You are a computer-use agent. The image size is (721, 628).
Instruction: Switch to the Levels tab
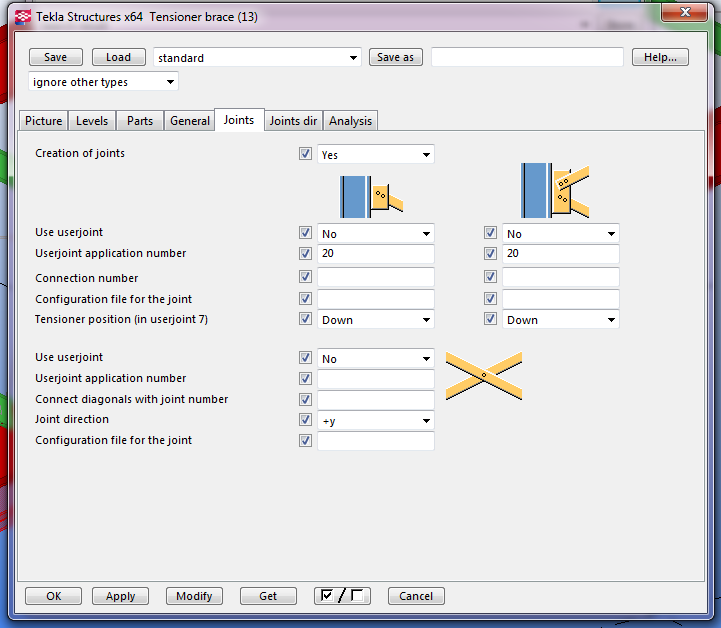[x=92, y=121]
